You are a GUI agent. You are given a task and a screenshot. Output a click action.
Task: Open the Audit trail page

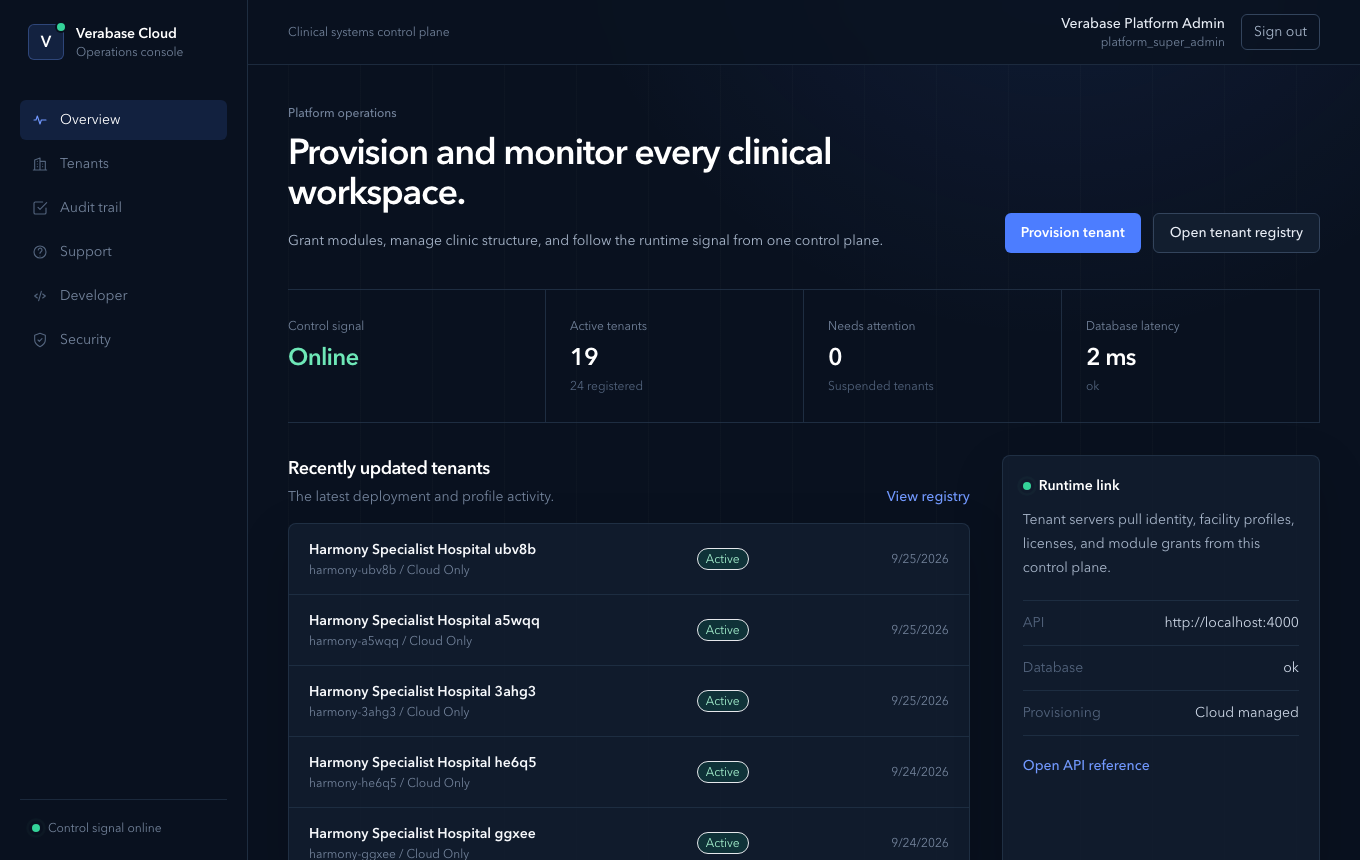click(x=123, y=208)
